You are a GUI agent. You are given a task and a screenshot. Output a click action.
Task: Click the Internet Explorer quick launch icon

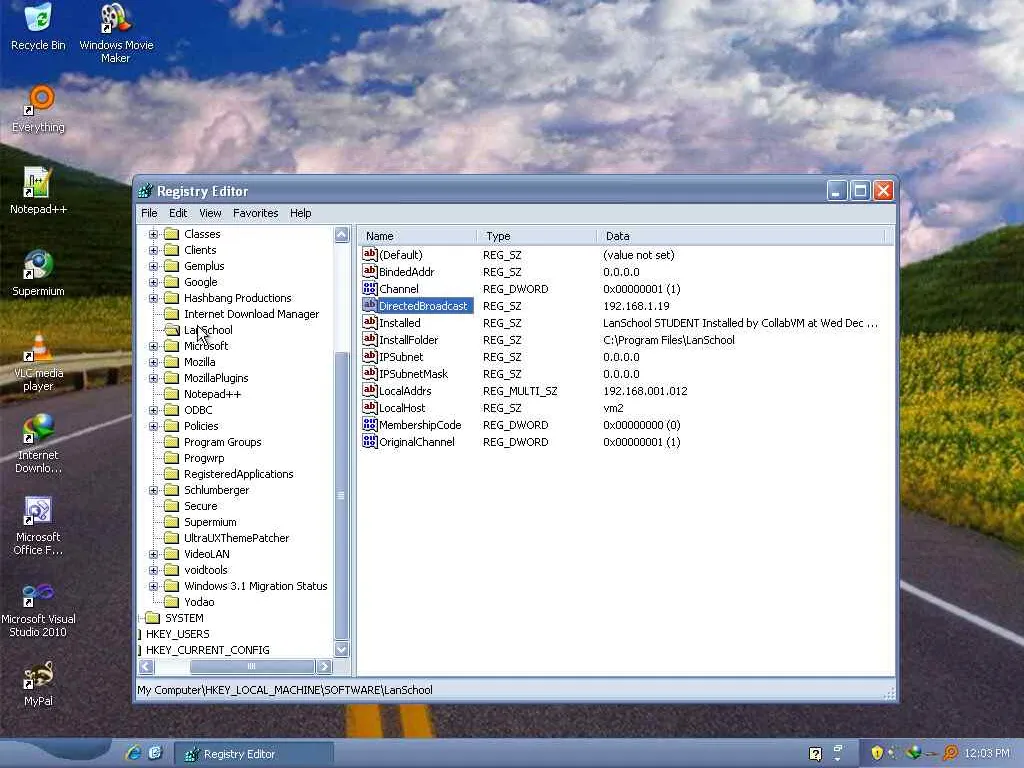[x=134, y=752]
